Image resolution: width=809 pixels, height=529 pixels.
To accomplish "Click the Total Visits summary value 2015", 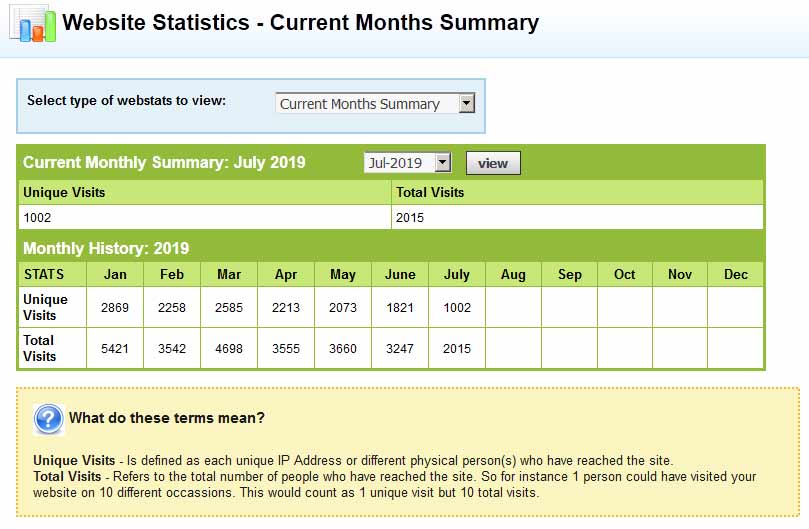I will click(410, 218).
